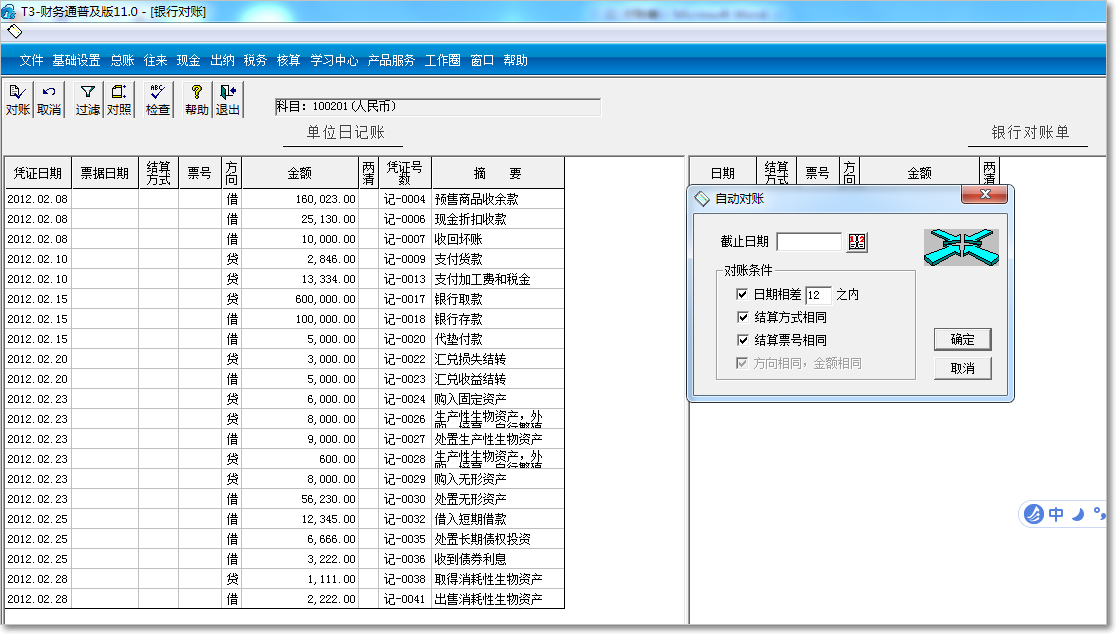Click the days difference field showing 12

click(817, 295)
